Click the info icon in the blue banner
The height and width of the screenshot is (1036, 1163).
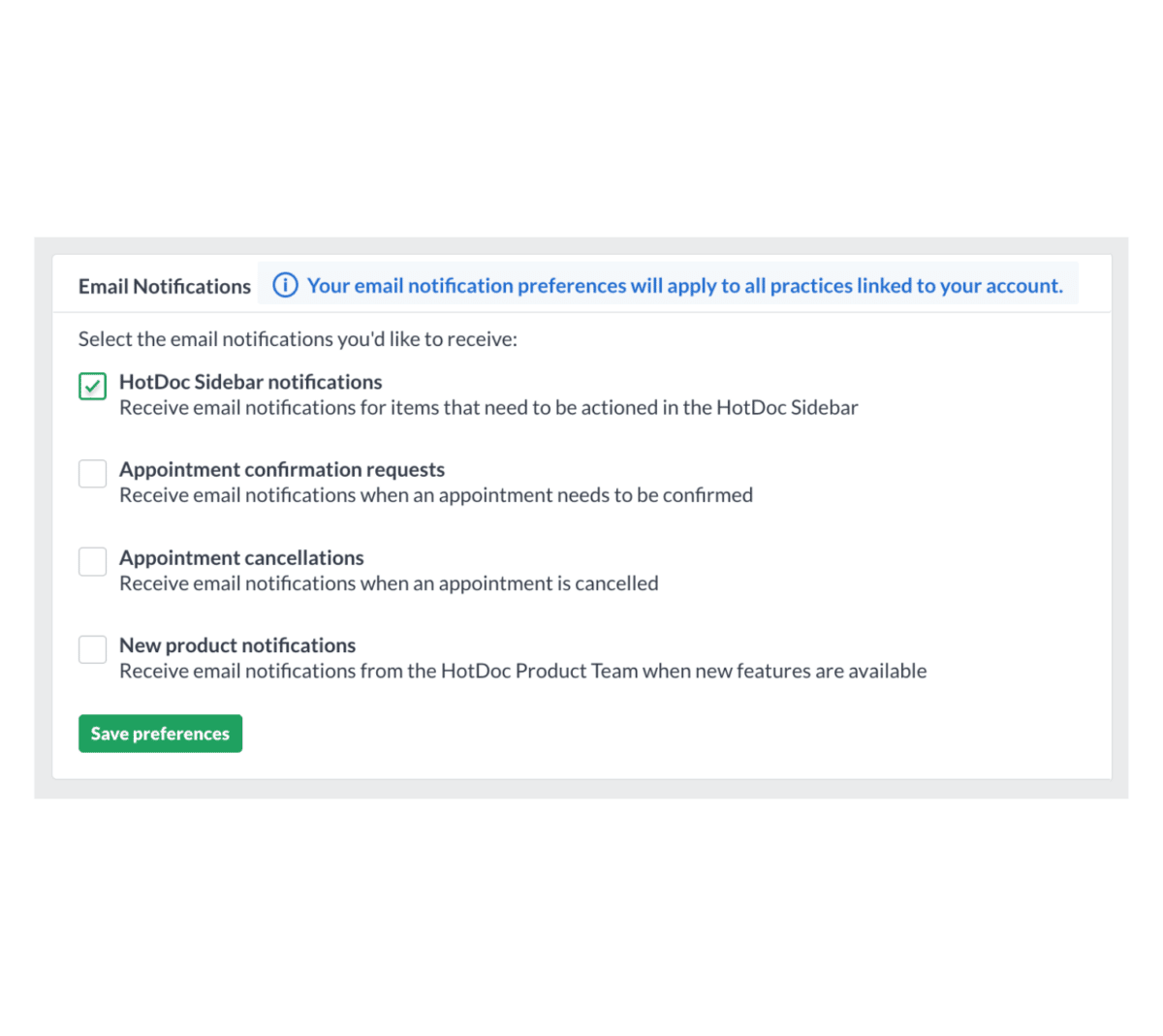(x=285, y=286)
